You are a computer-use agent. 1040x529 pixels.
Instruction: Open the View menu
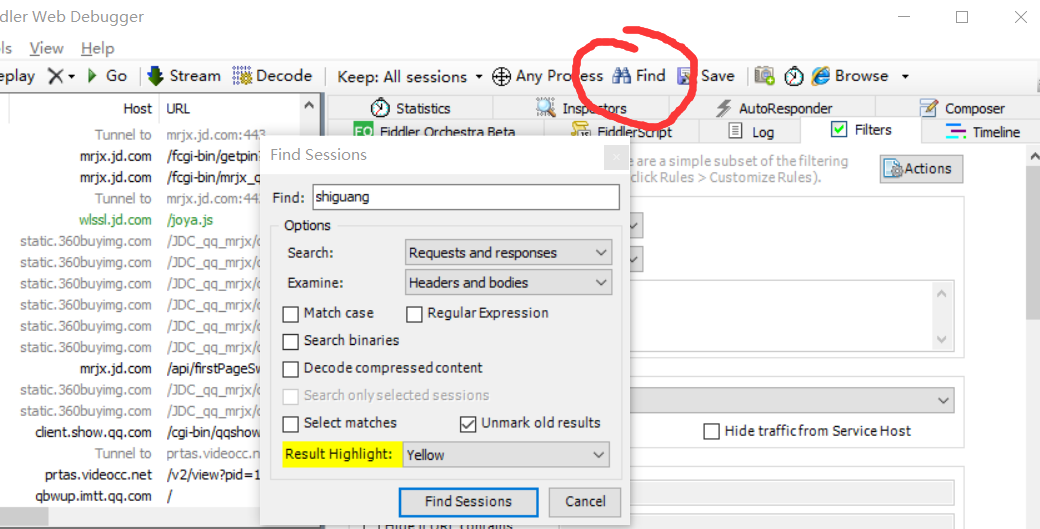[x=46, y=48]
